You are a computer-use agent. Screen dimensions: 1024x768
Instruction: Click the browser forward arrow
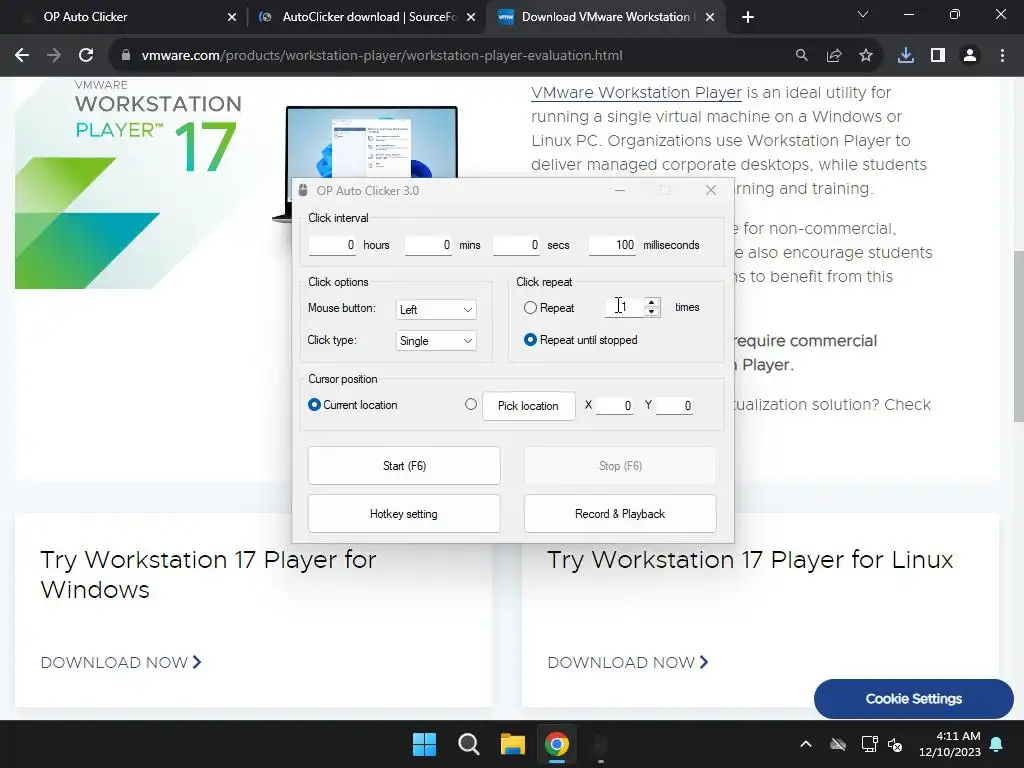54,56
